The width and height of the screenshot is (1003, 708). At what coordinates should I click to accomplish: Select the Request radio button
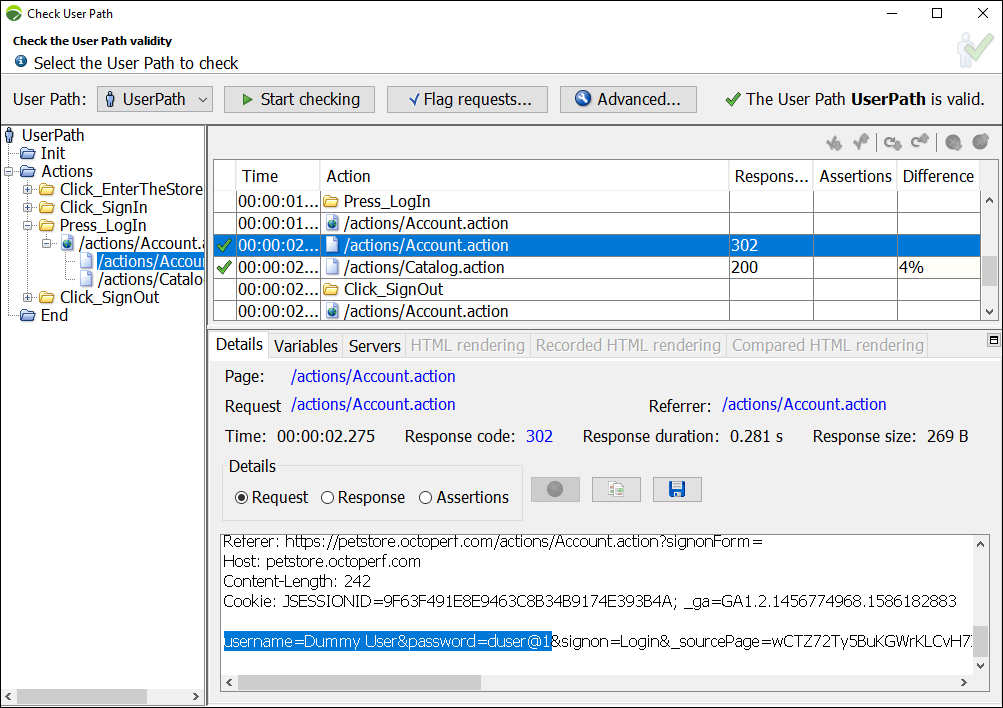[x=241, y=497]
